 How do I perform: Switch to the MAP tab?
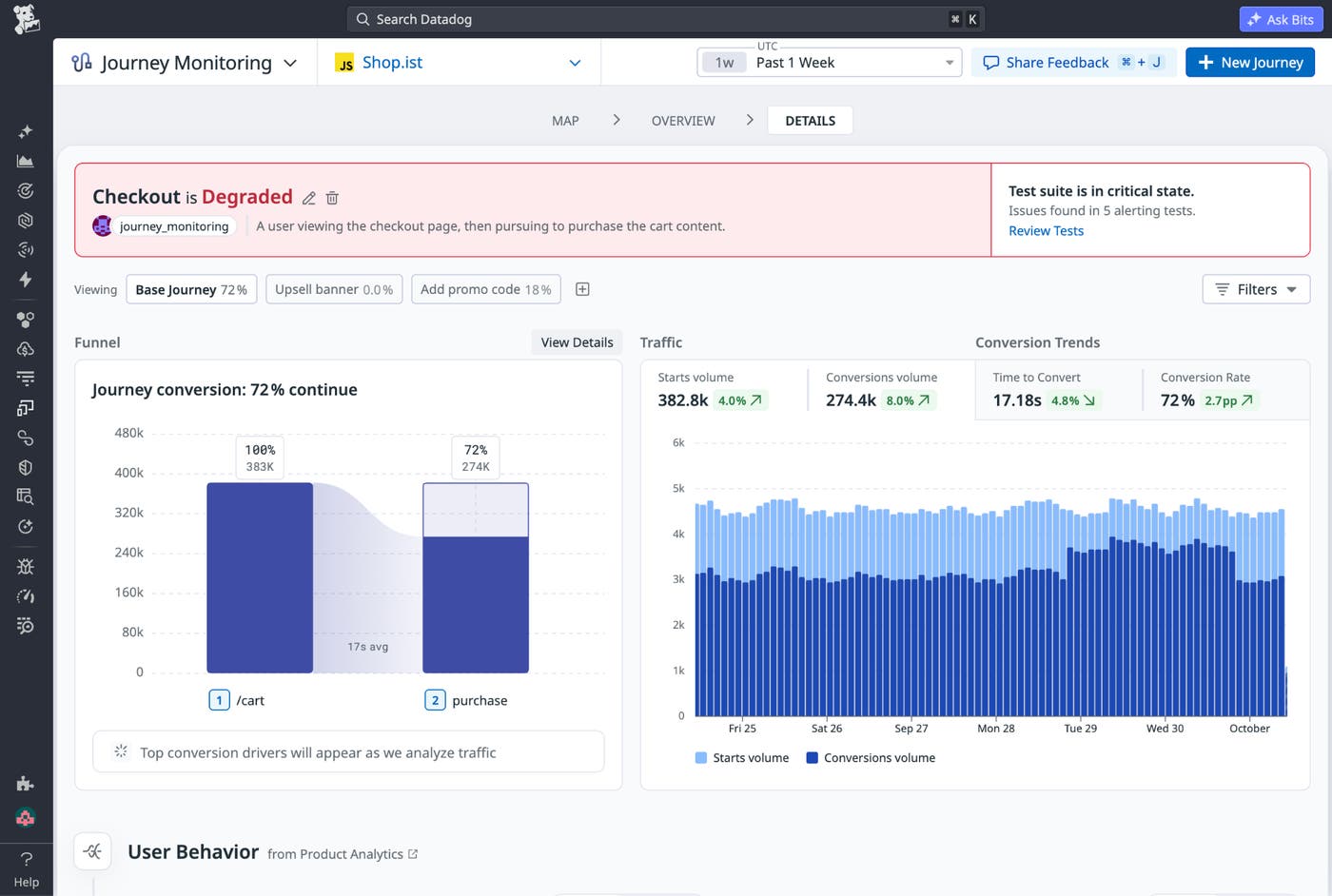[565, 121]
